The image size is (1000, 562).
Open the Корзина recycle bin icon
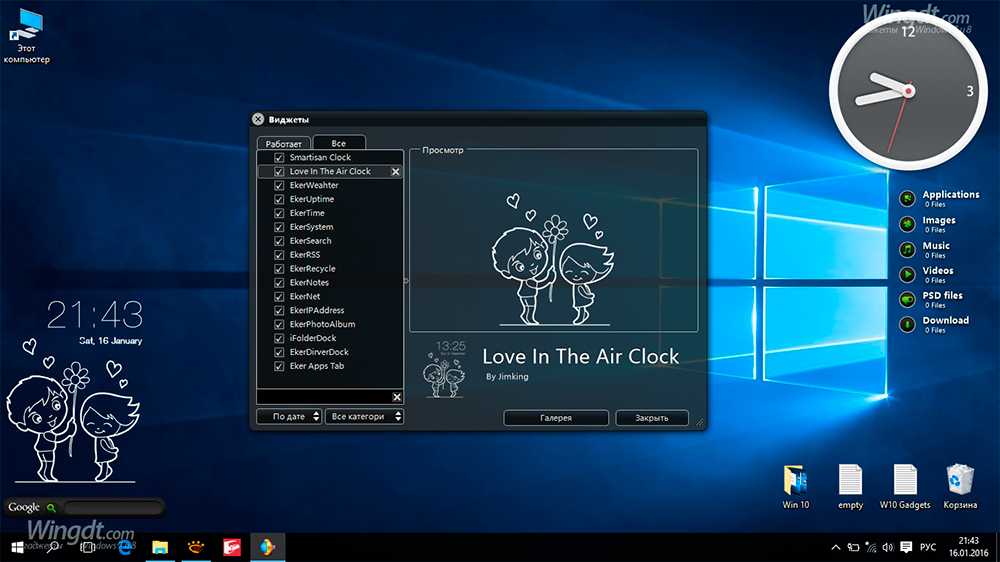[960, 481]
